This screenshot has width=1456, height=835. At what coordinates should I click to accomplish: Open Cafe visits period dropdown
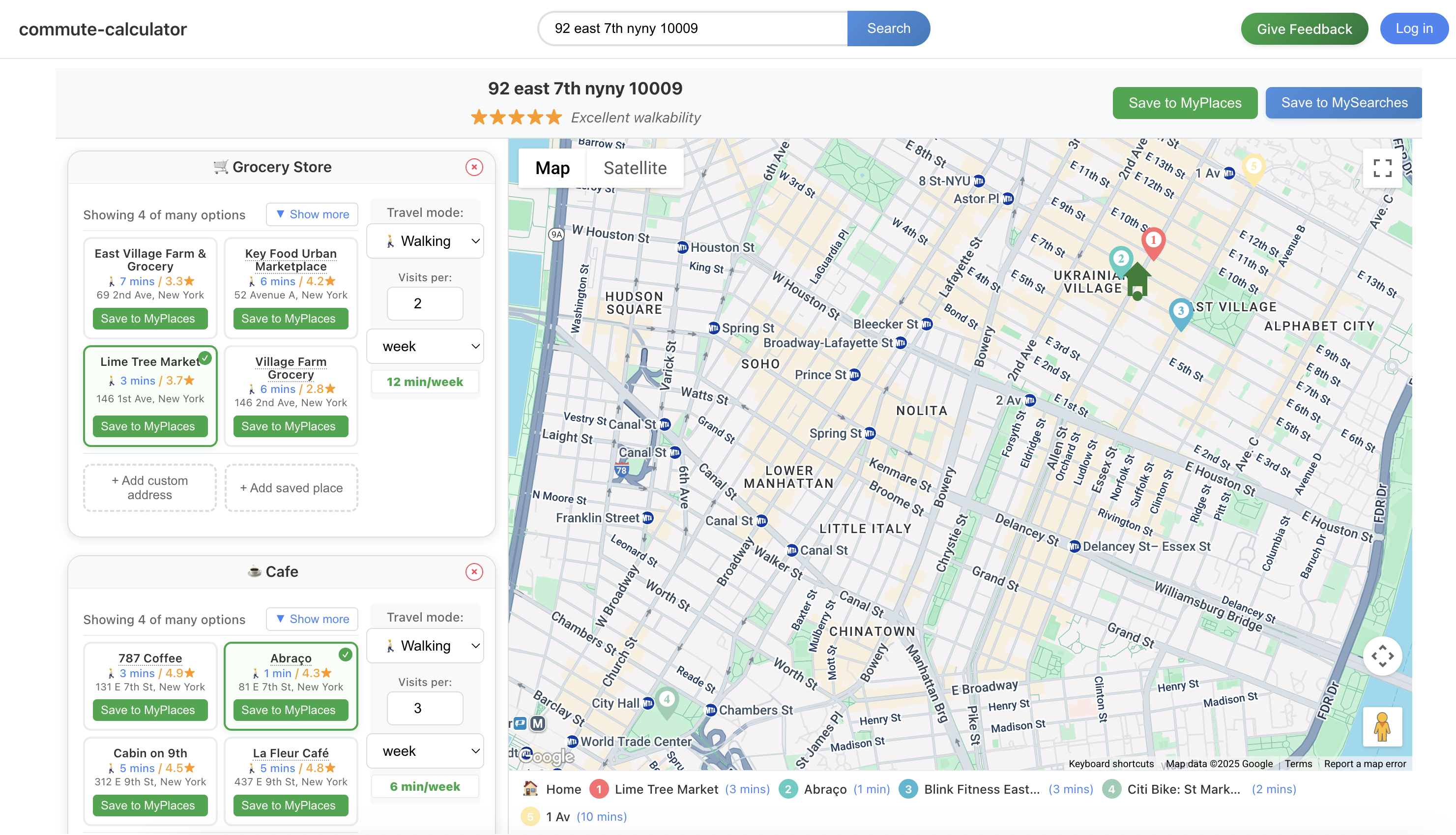point(425,751)
